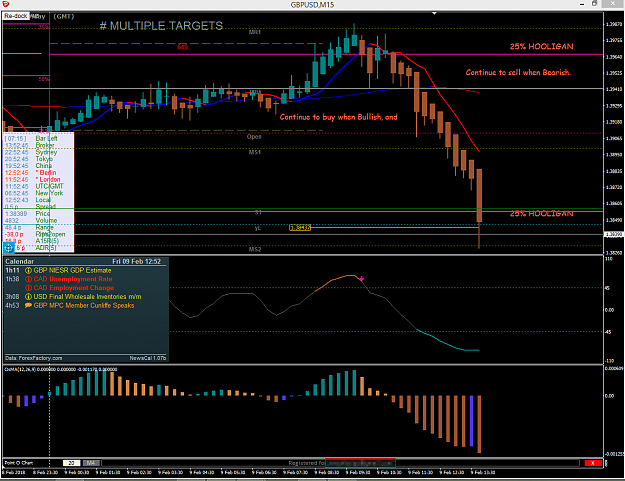The width and height of the screenshot is (625, 481).
Task: Open the application icon menu in title bar
Action: click(x=5, y=4)
